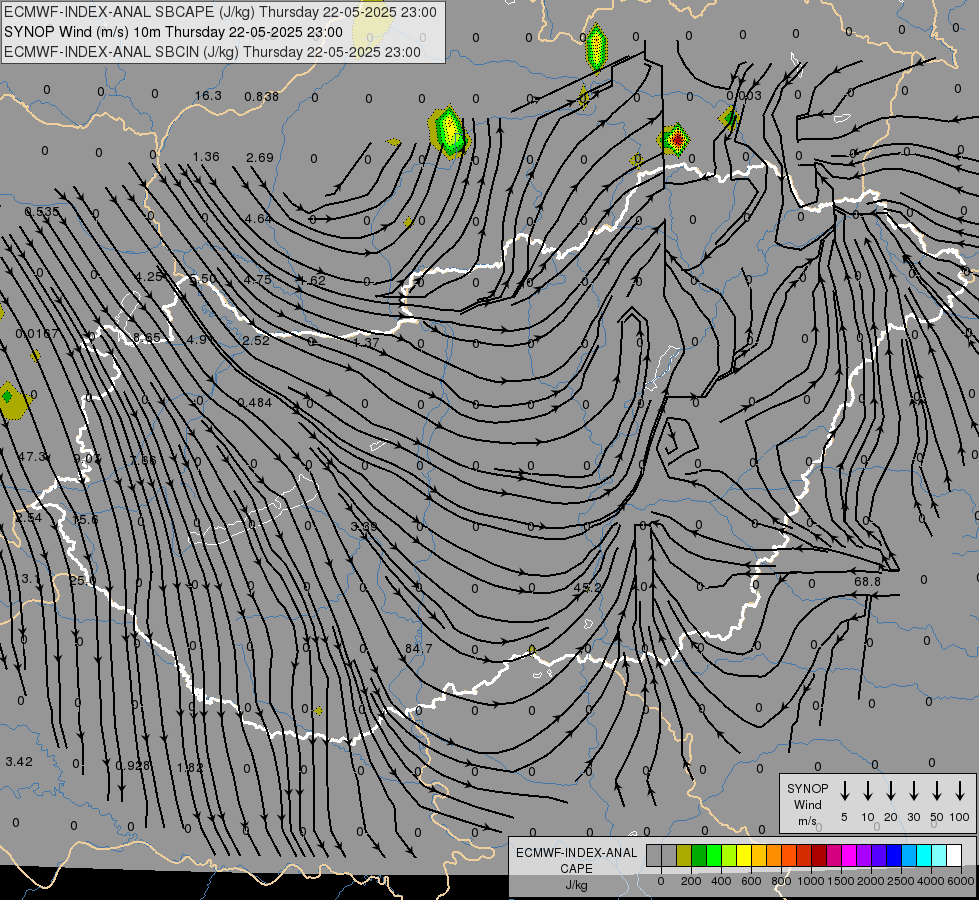Screen dimensions: 979x900
Task: Click the 6000 tick label in CAPE legend
Action: (x=960, y=881)
